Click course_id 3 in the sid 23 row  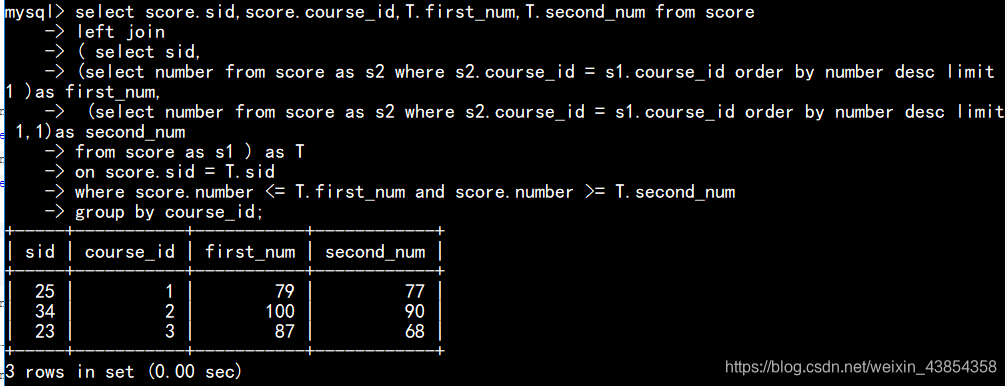point(170,331)
